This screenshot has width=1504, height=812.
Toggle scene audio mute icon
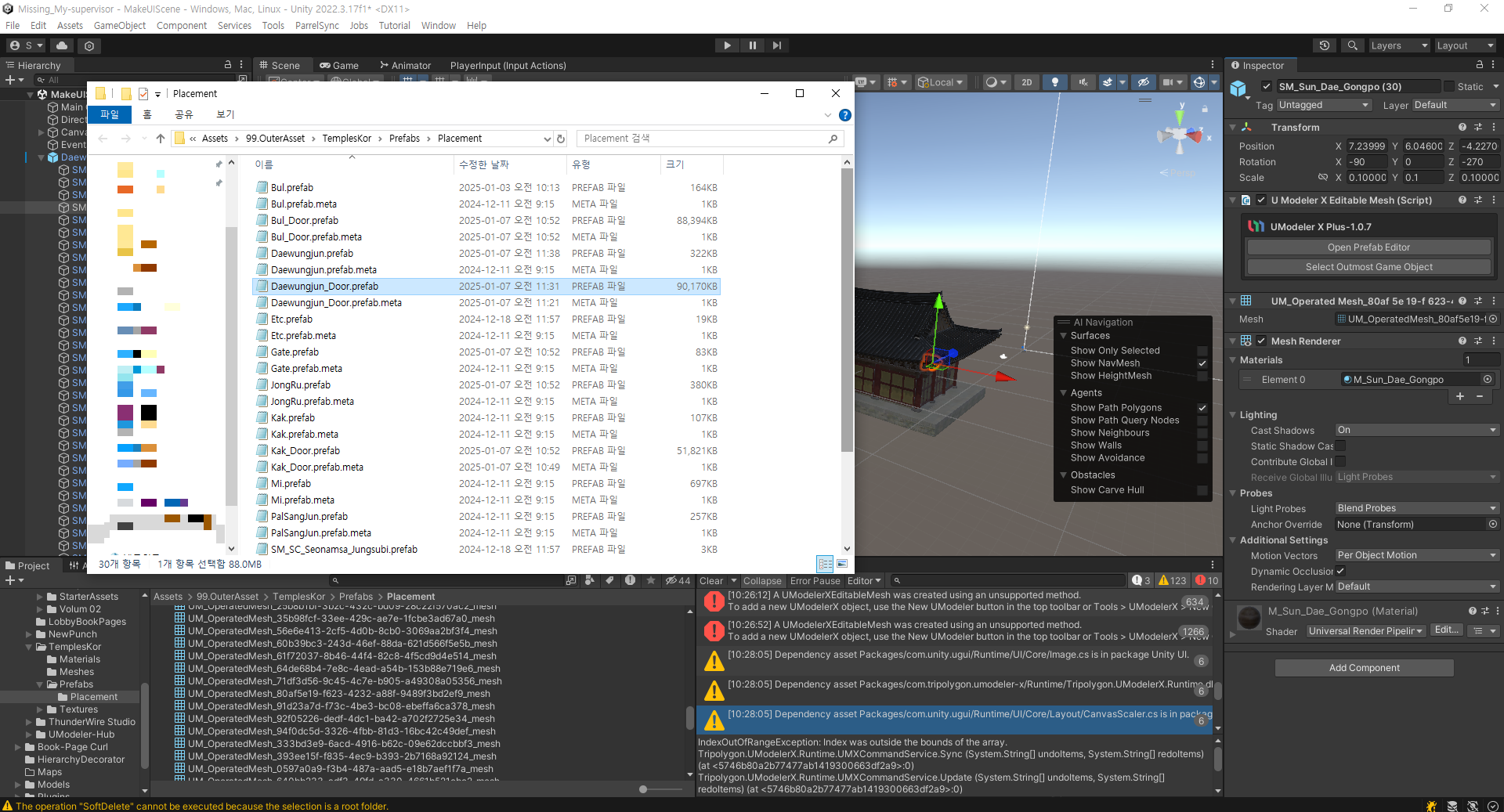[1083, 81]
